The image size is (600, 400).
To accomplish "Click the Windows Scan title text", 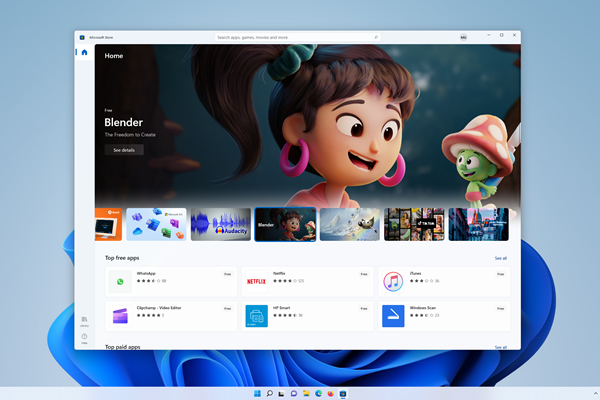I will 423,308.
